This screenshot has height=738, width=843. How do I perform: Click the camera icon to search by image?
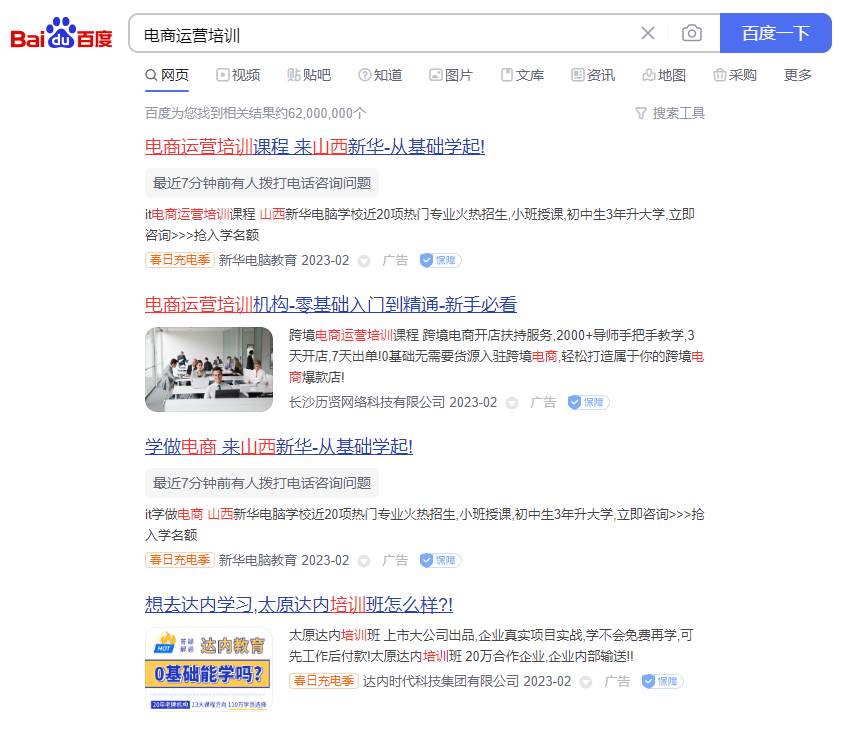691,33
